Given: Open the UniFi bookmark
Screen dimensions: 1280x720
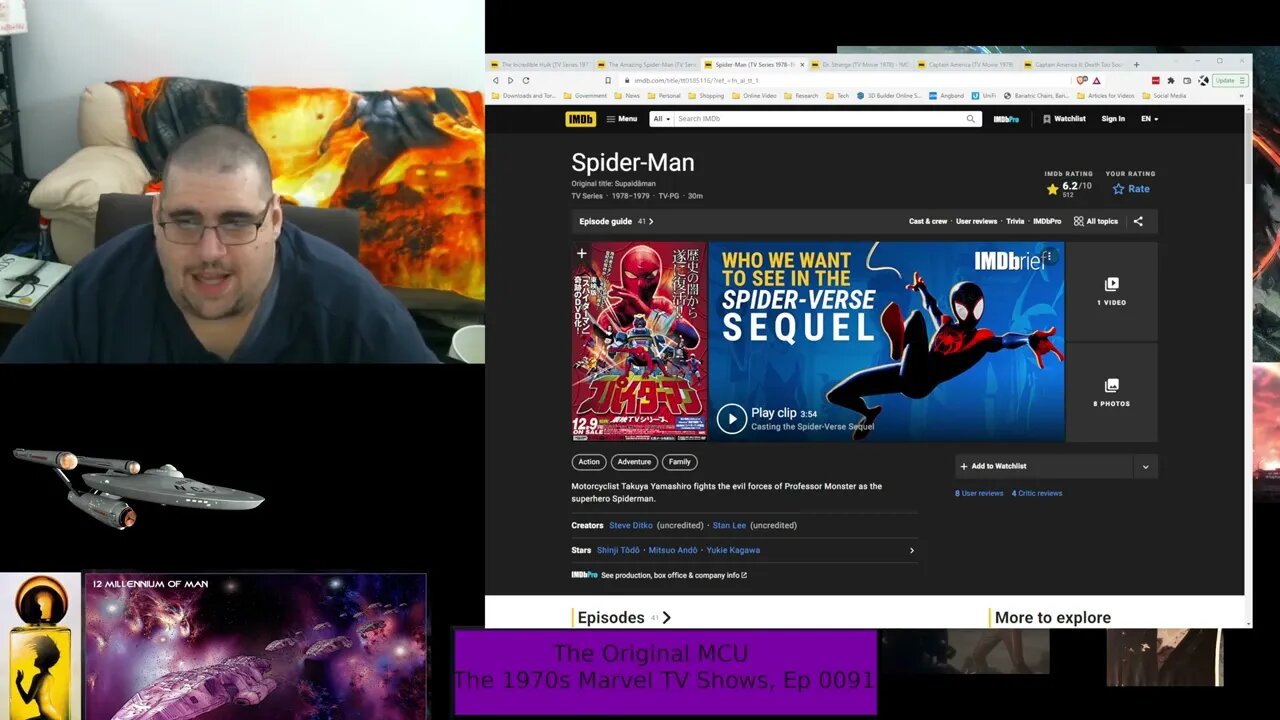Looking at the screenshot, I should [x=982, y=96].
